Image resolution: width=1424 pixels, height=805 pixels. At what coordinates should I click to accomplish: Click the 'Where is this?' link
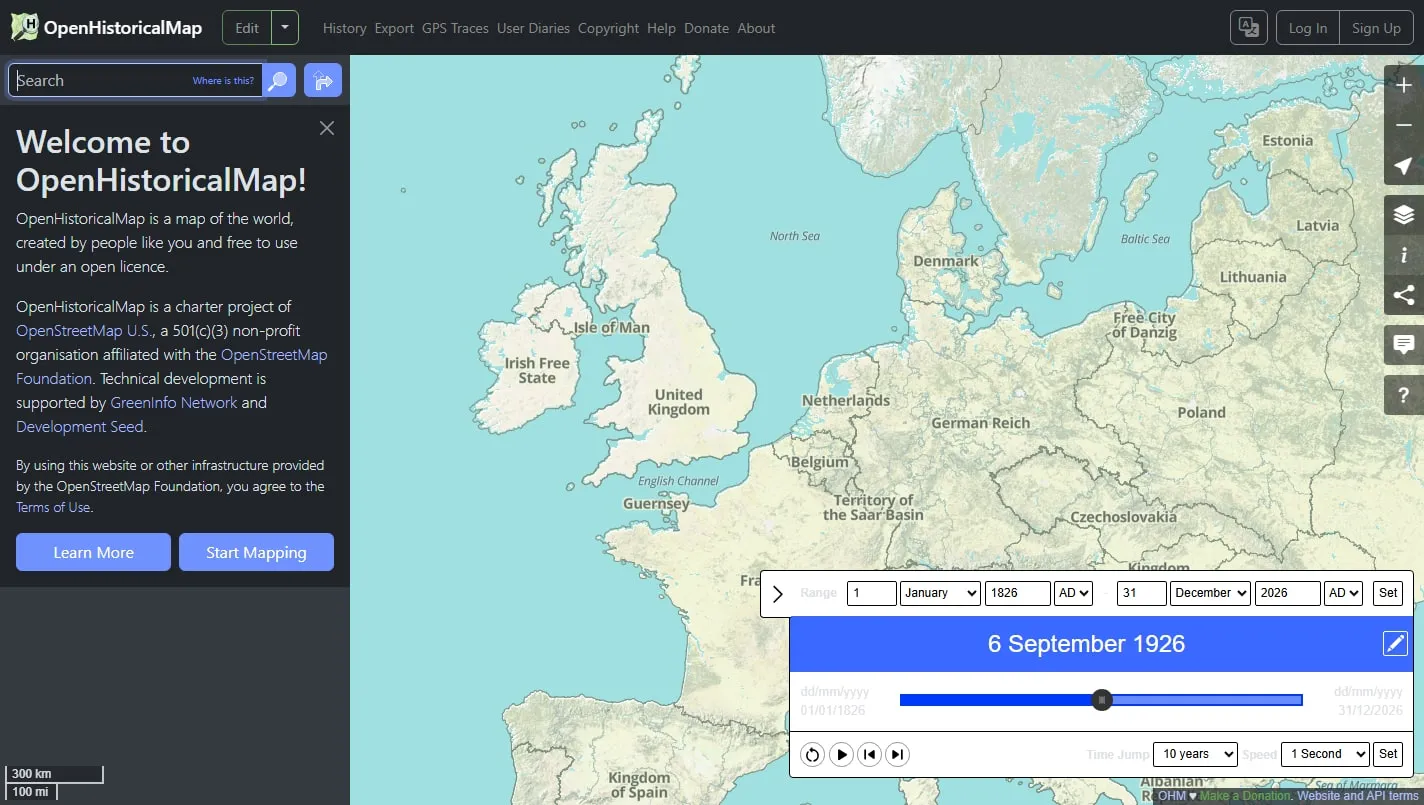[x=223, y=81]
